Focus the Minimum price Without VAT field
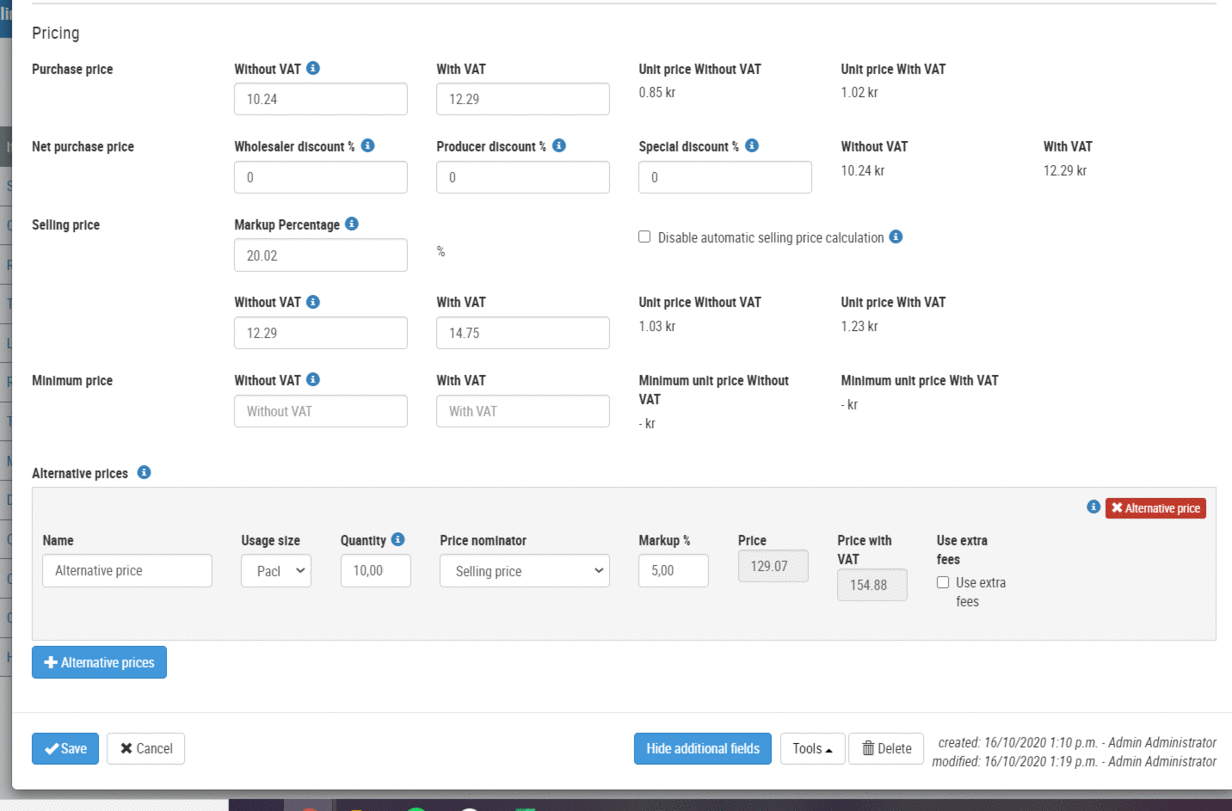Screen dimensions: 1232x811 320,411
